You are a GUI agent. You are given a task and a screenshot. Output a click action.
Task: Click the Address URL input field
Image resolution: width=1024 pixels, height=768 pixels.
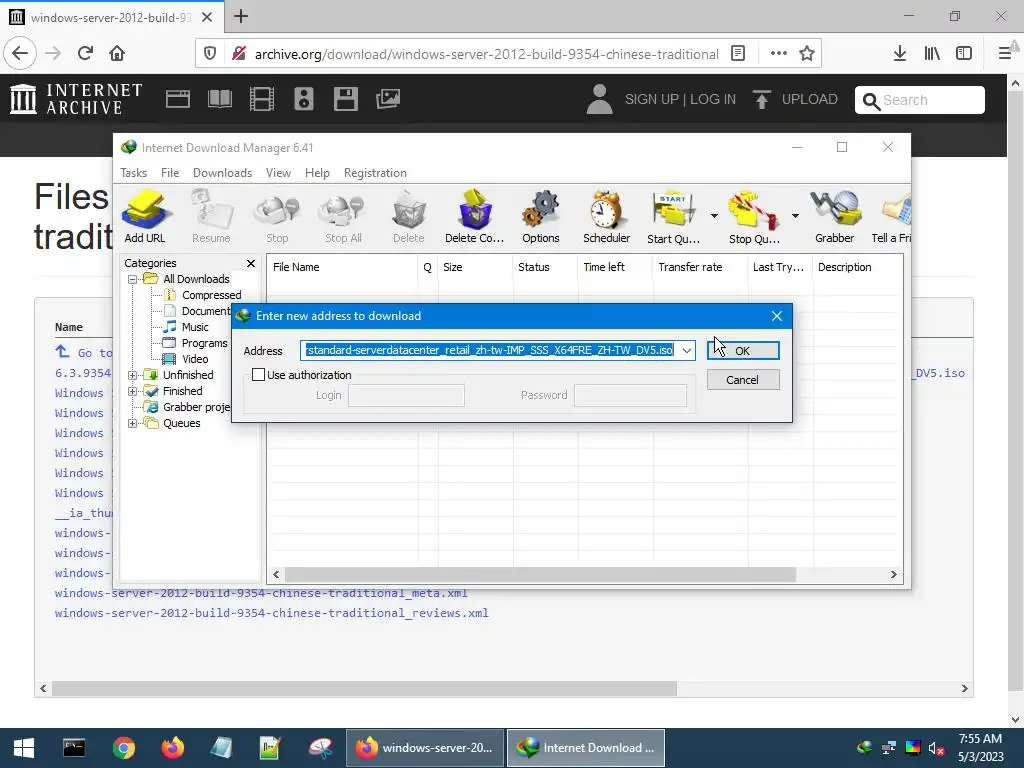pos(489,351)
